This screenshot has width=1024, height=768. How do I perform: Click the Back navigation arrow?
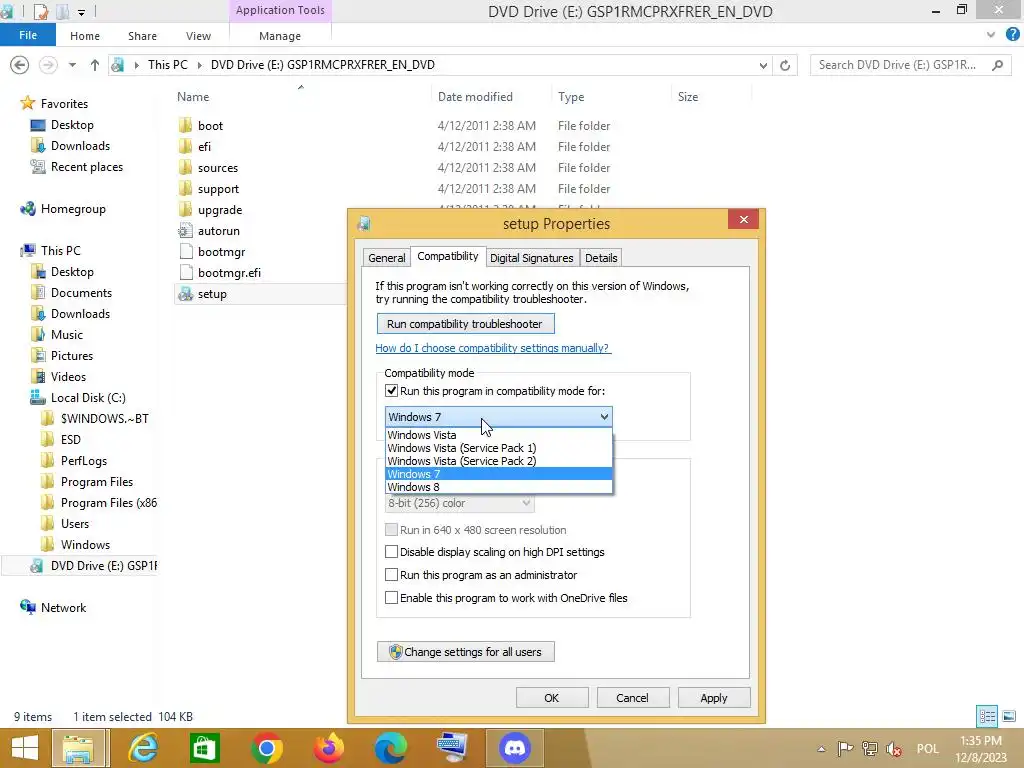(x=20, y=65)
